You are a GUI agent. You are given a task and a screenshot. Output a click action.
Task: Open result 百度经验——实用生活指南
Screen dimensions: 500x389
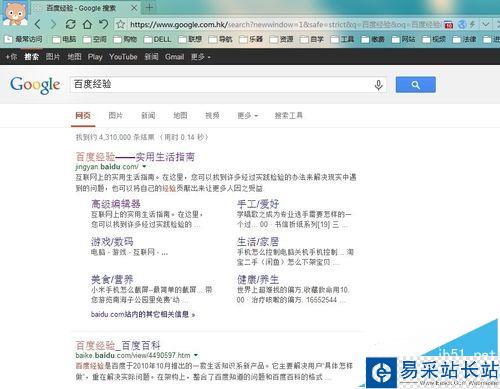coord(135,156)
